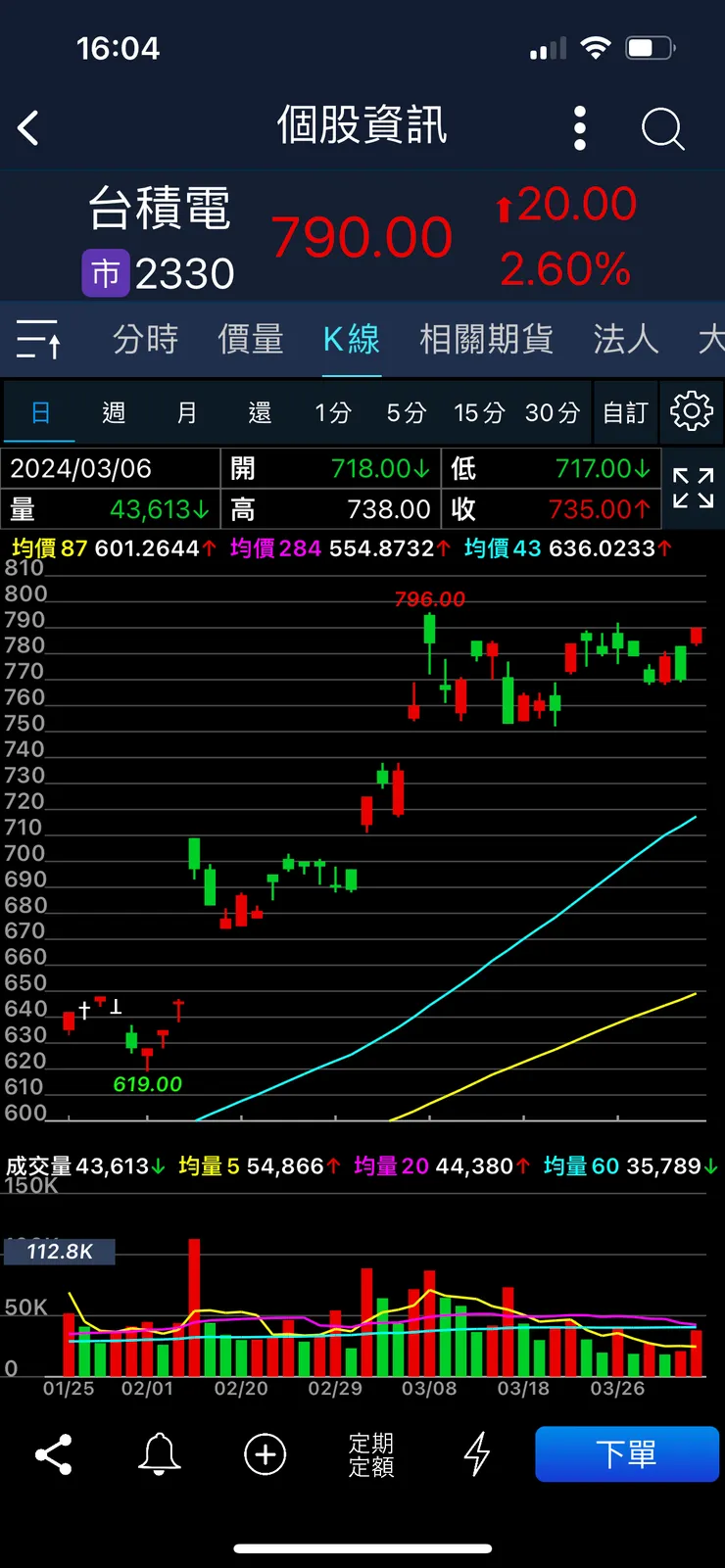
Task: Select the K線 tab
Action: pyautogui.click(x=352, y=339)
